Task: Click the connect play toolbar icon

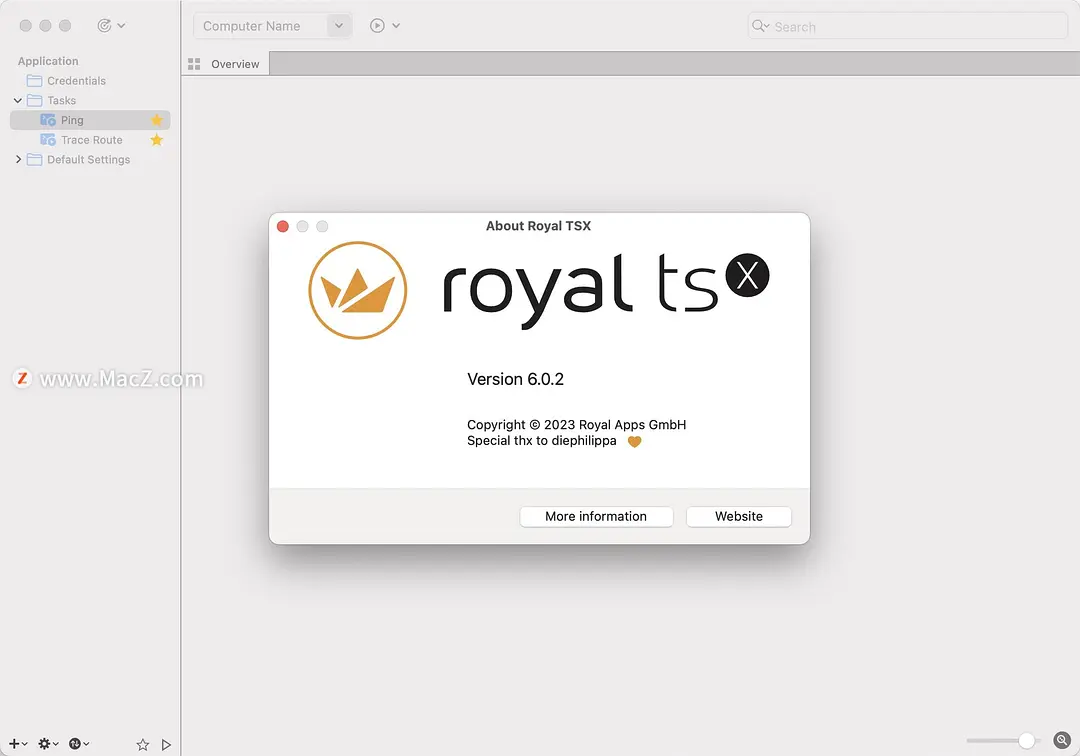Action: tap(377, 25)
